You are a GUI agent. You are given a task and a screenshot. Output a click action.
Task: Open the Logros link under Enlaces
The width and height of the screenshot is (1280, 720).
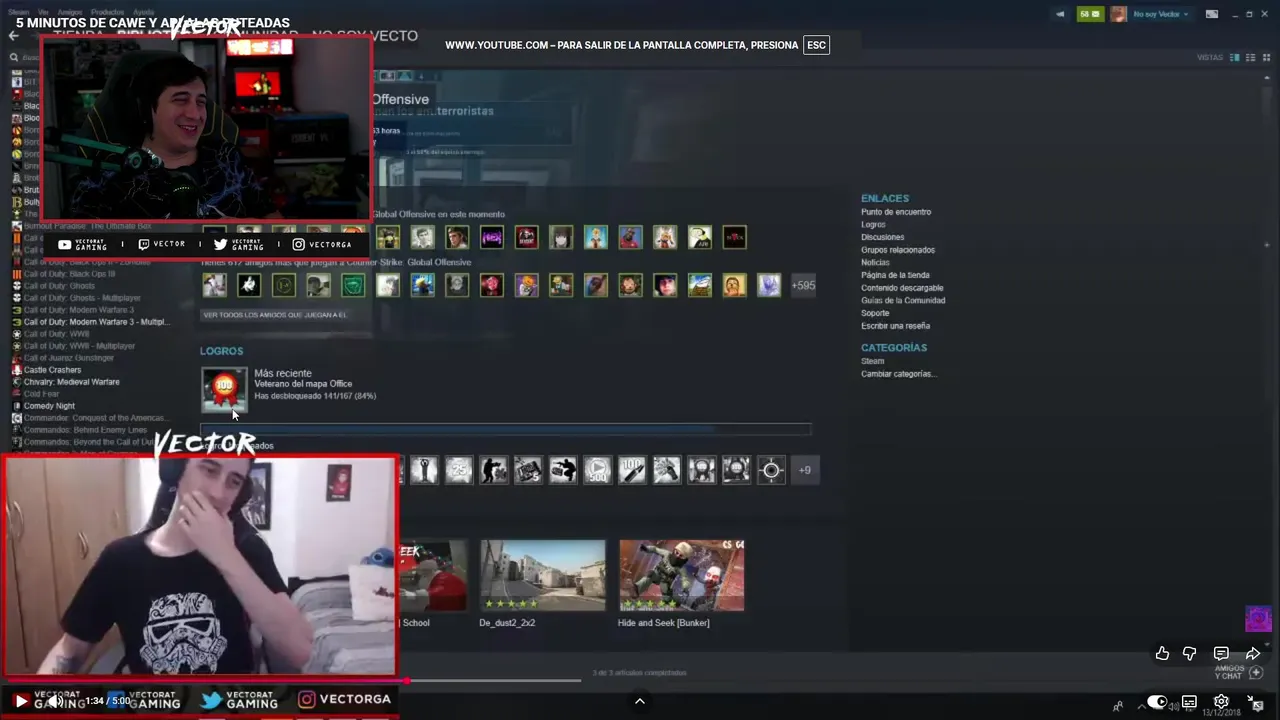pyautogui.click(x=873, y=225)
